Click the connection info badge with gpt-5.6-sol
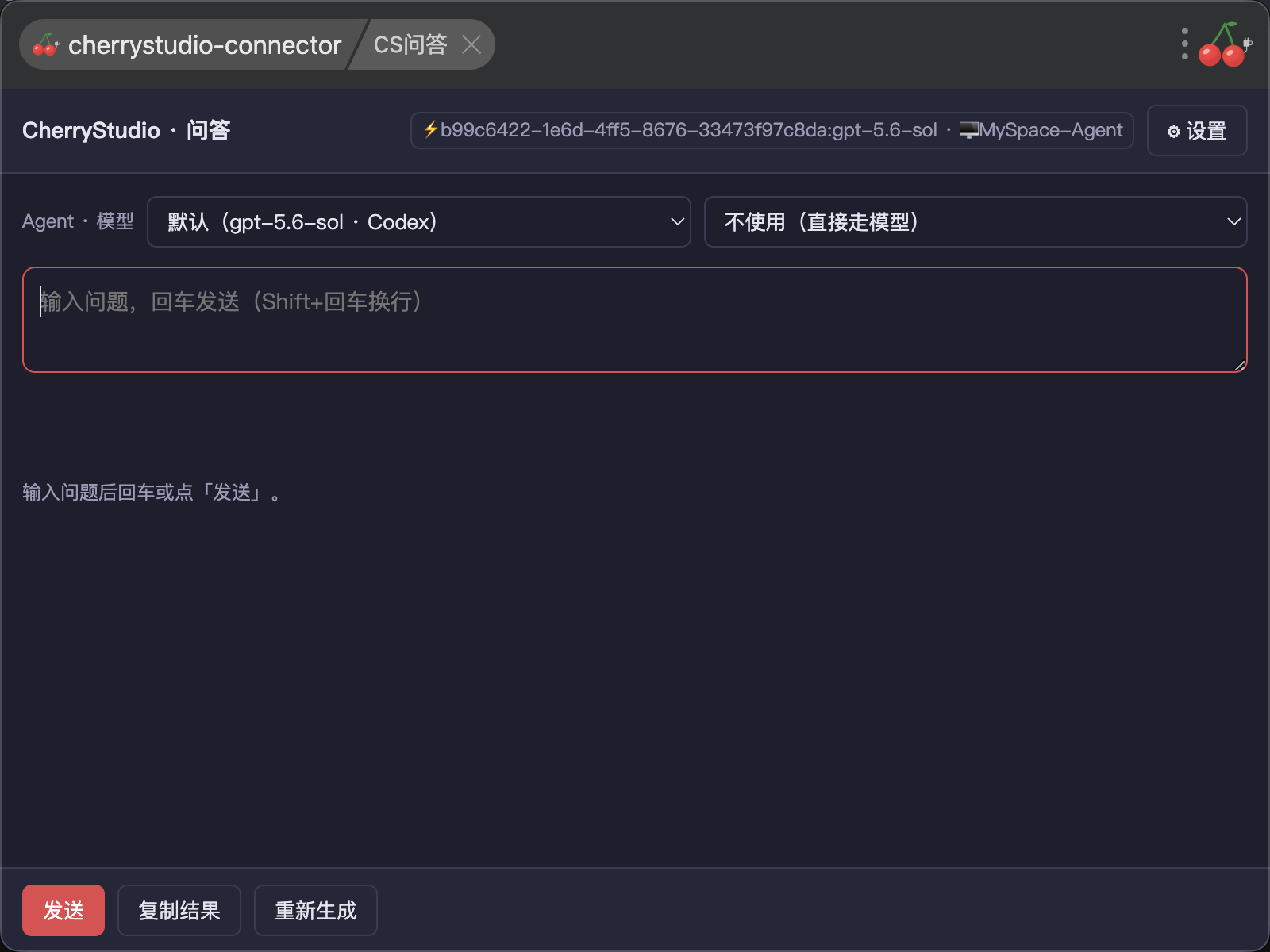This screenshot has height=952, width=1270. pos(772,130)
